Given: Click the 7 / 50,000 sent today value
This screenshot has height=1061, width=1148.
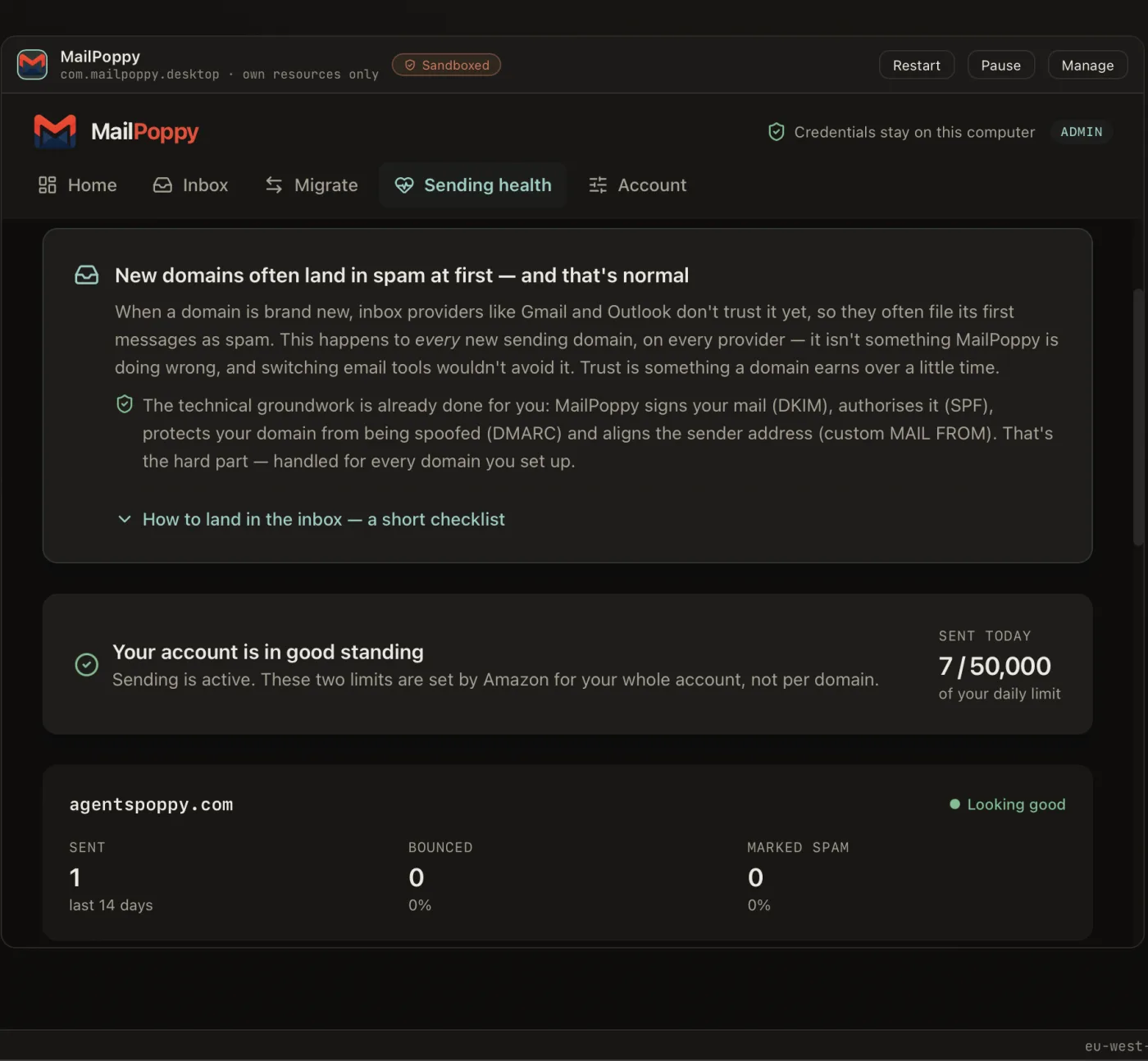Looking at the screenshot, I should (x=995, y=666).
